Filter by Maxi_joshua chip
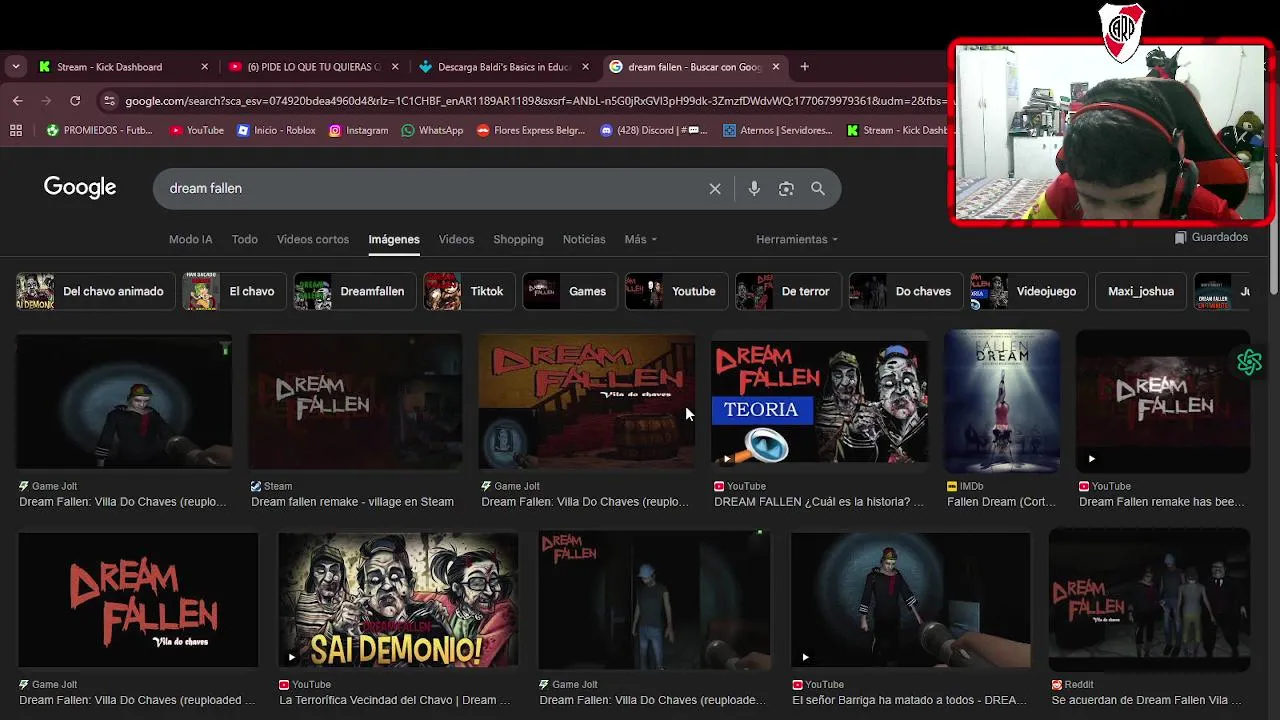The image size is (1280, 720). click(1141, 291)
